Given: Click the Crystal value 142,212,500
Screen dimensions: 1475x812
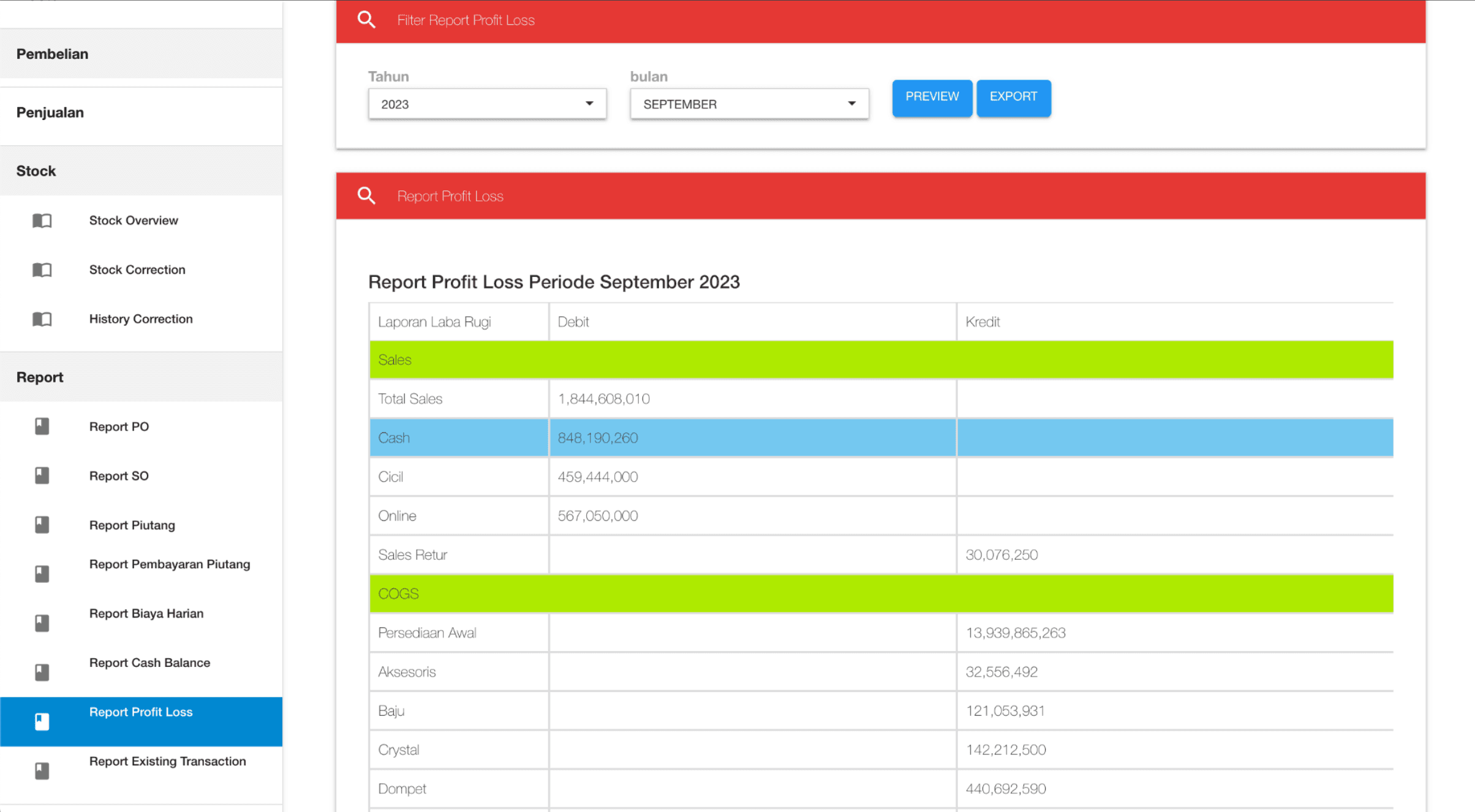Looking at the screenshot, I should coord(1006,750).
